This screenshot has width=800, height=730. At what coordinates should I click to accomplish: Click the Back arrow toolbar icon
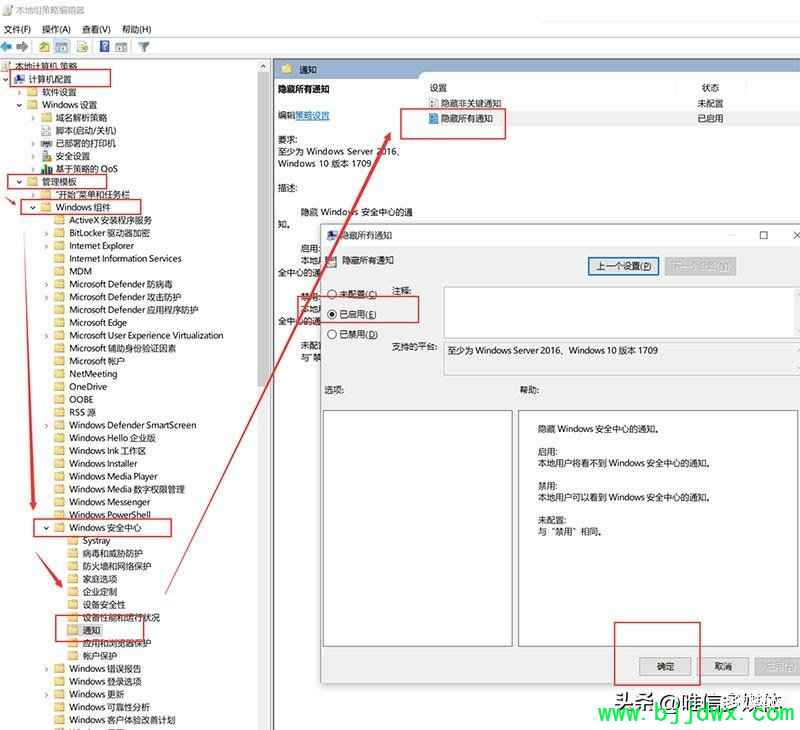tap(9, 47)
